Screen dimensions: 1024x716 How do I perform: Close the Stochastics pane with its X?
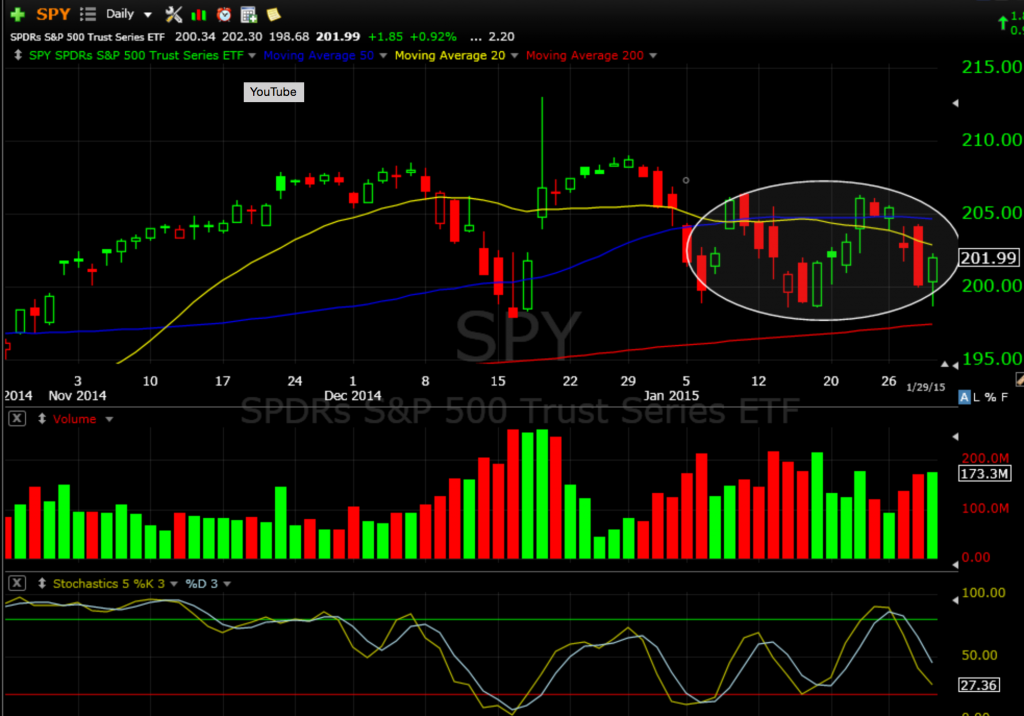[x=17, y=583]
